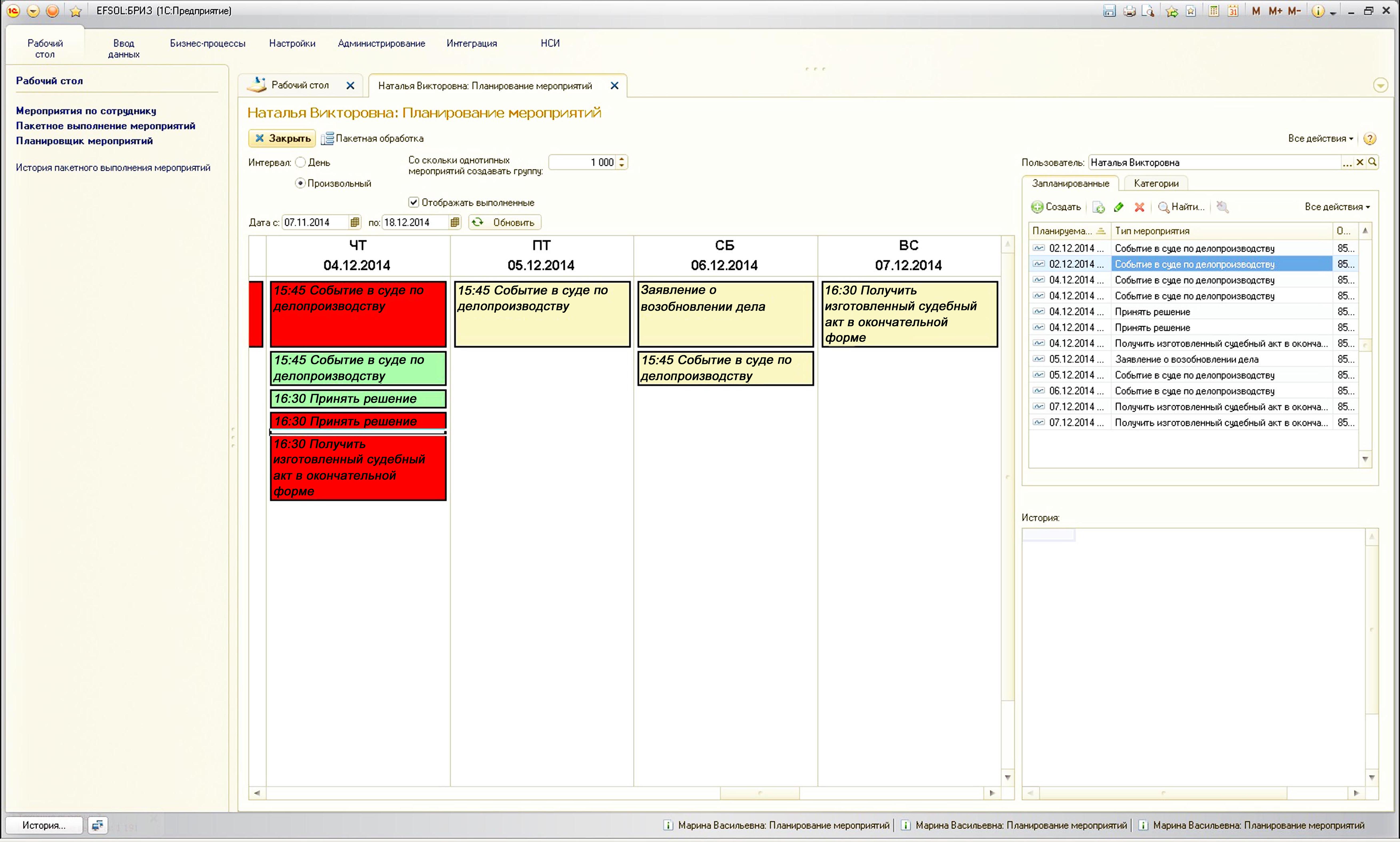Open top Все действия dropdown near help icon
Screen dimensions: 1400x842
tap(1320, 138)
